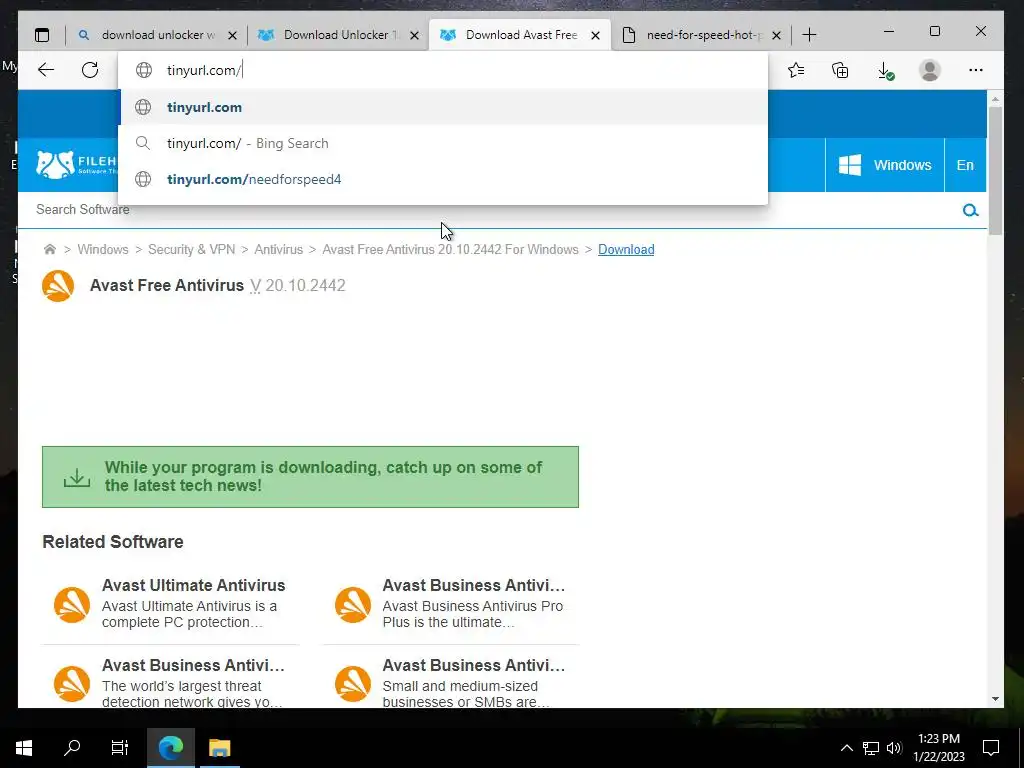
Task: Click the home icon in breadcrumb
Action: coord(50,249)
